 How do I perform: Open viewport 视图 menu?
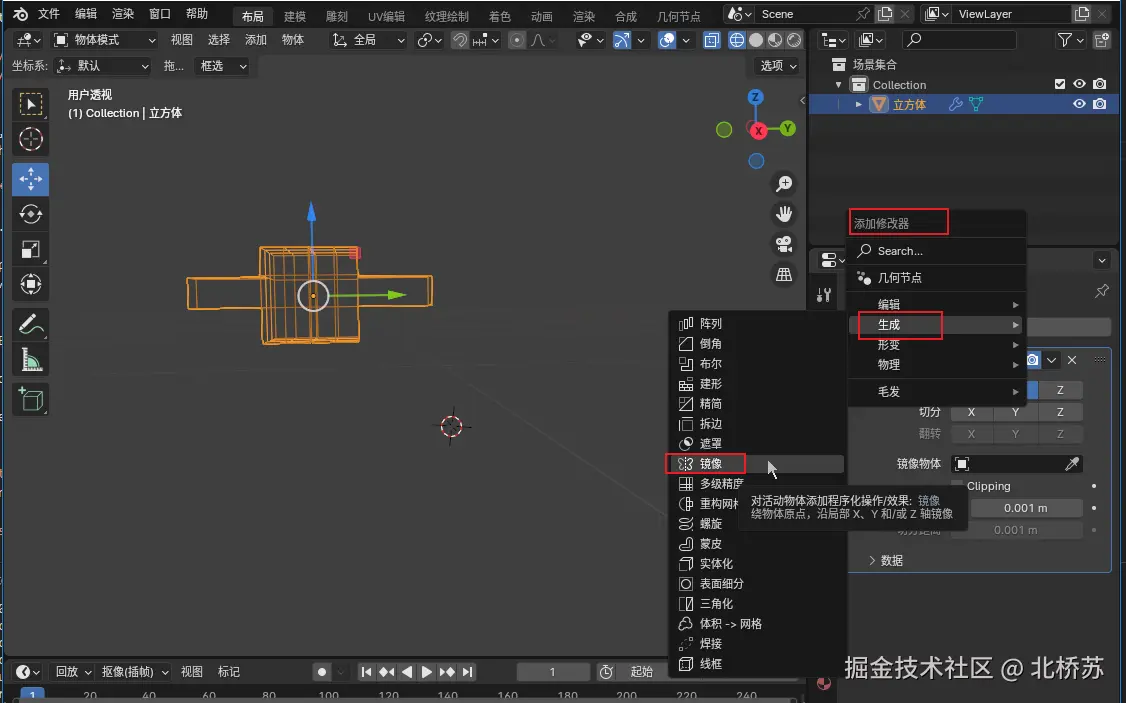click(x=182, y=40)
